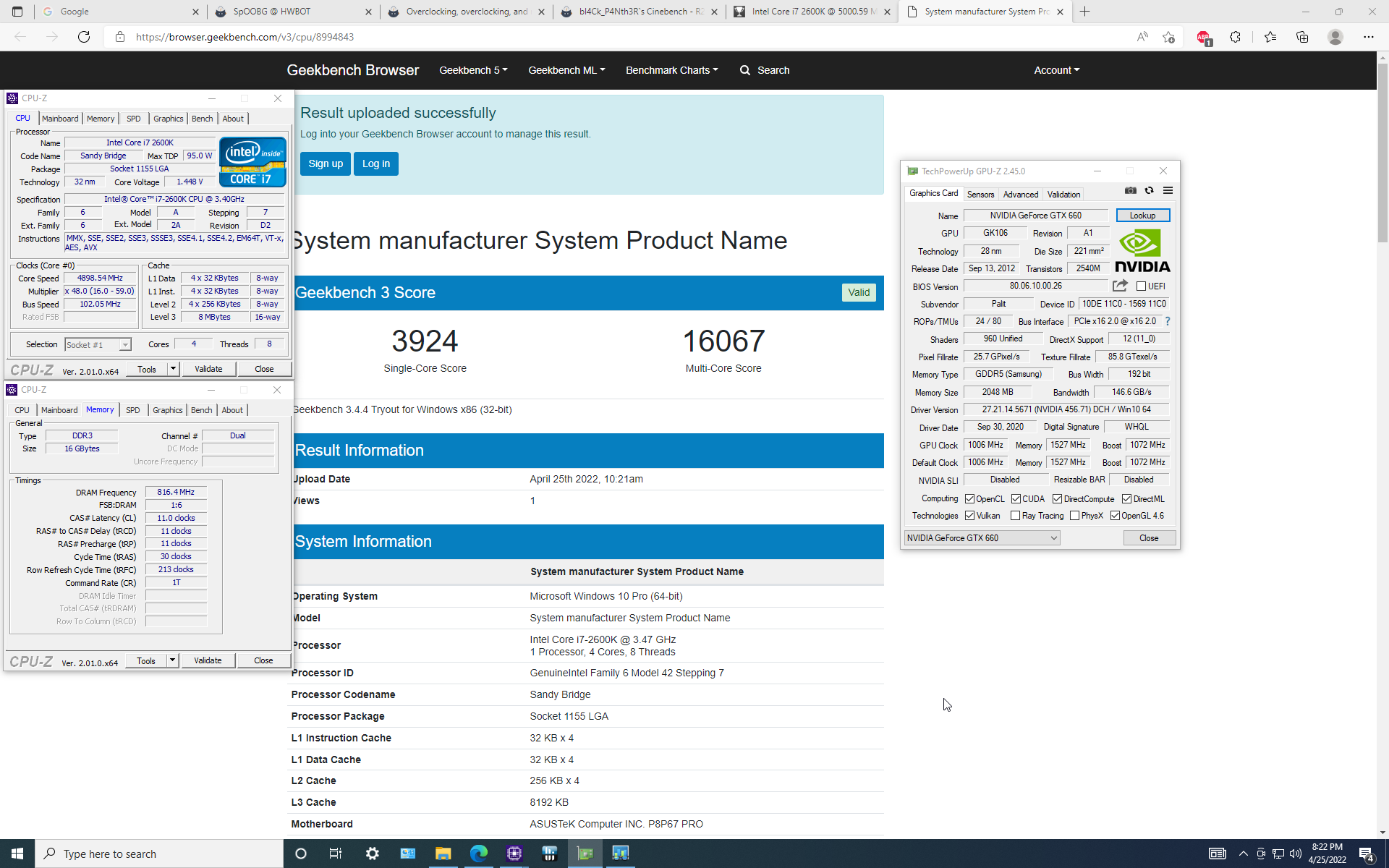Click the BIOS version share/export icon

1120,286
